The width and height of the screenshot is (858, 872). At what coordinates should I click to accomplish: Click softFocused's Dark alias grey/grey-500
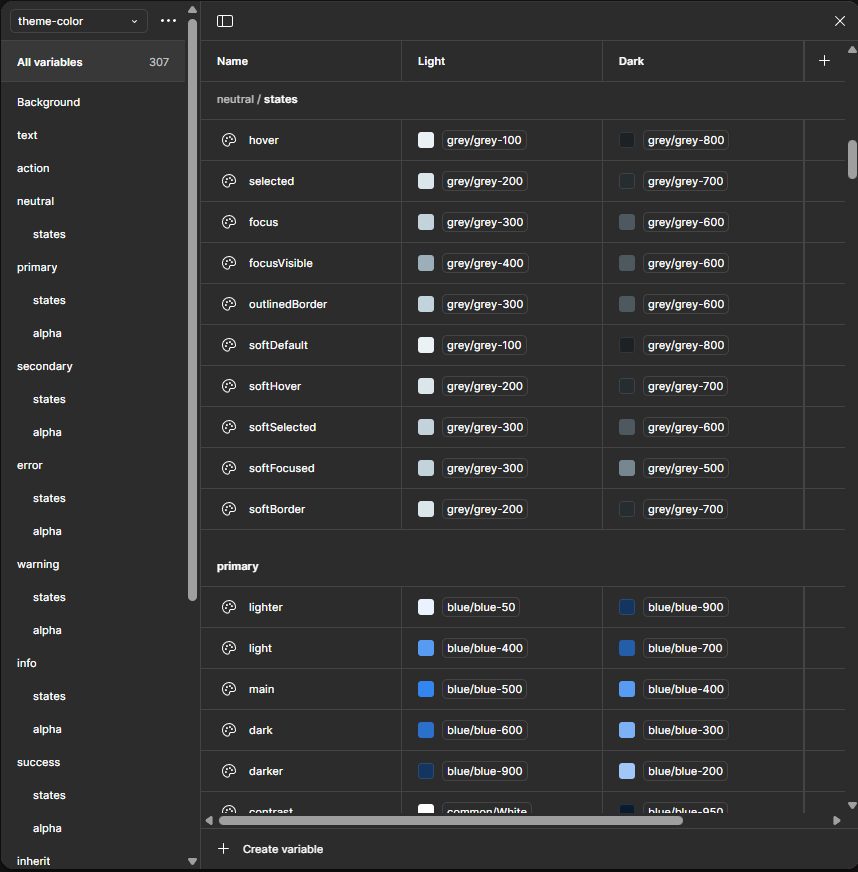(x=686, y=468)
